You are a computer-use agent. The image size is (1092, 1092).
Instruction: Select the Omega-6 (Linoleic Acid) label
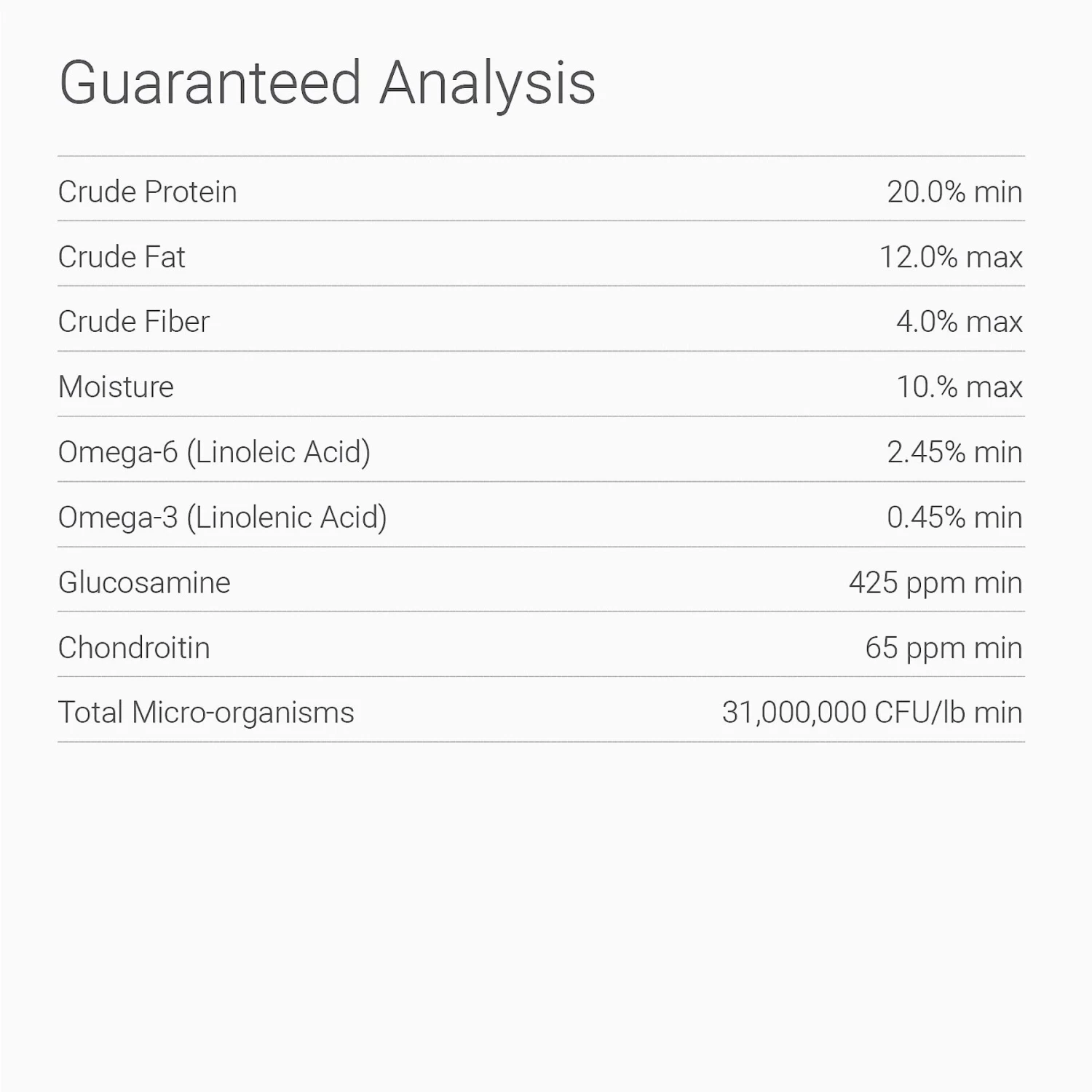[214, 452]
